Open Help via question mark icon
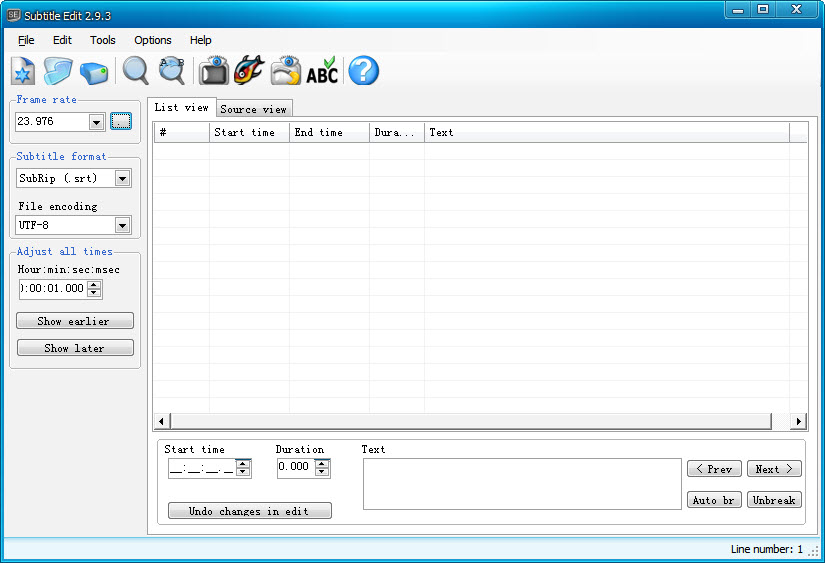Viewport: 825px width, 563px height. [364, 71]
